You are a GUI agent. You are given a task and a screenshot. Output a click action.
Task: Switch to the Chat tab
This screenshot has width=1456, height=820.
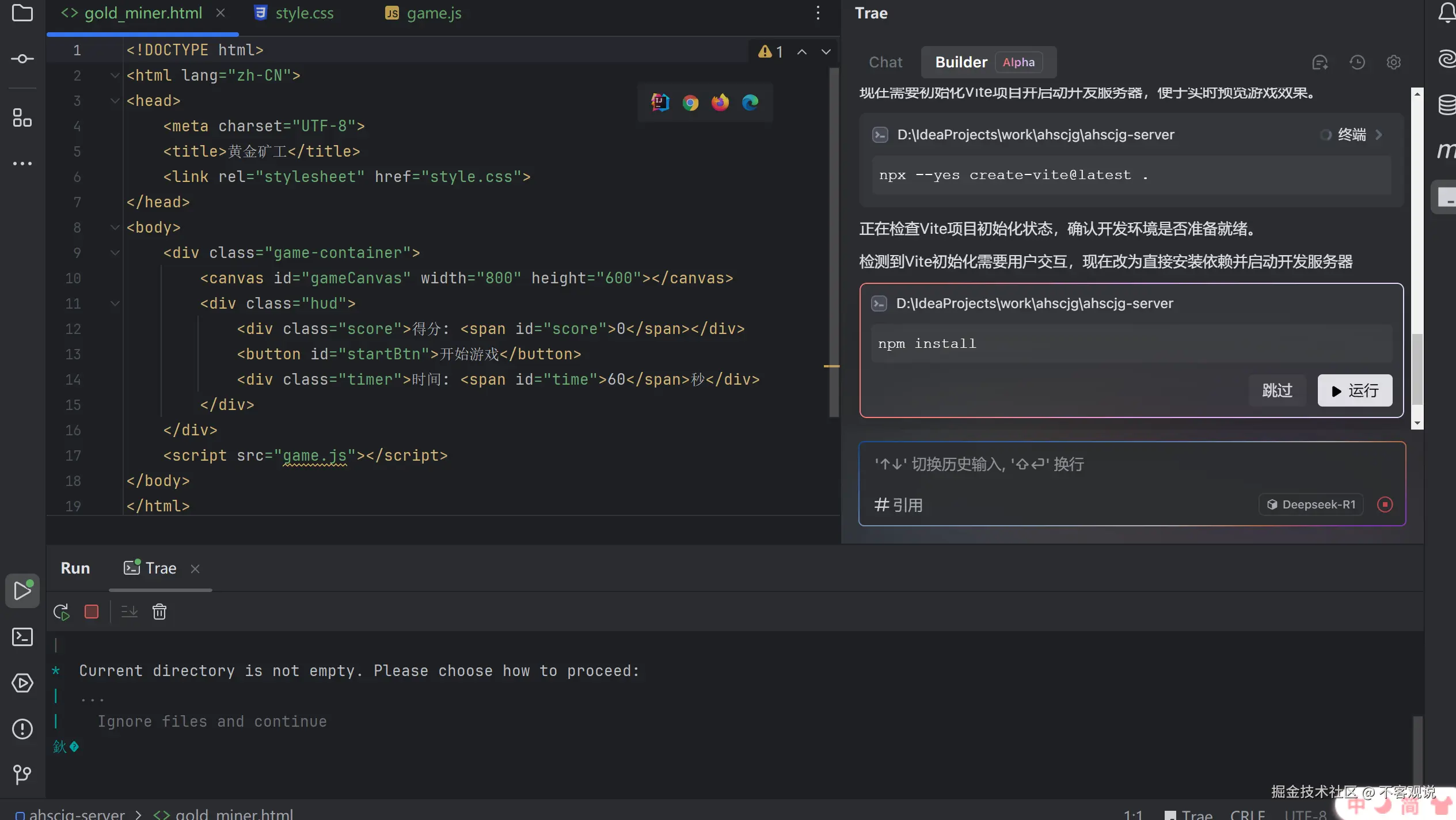[x=885, y=62]
